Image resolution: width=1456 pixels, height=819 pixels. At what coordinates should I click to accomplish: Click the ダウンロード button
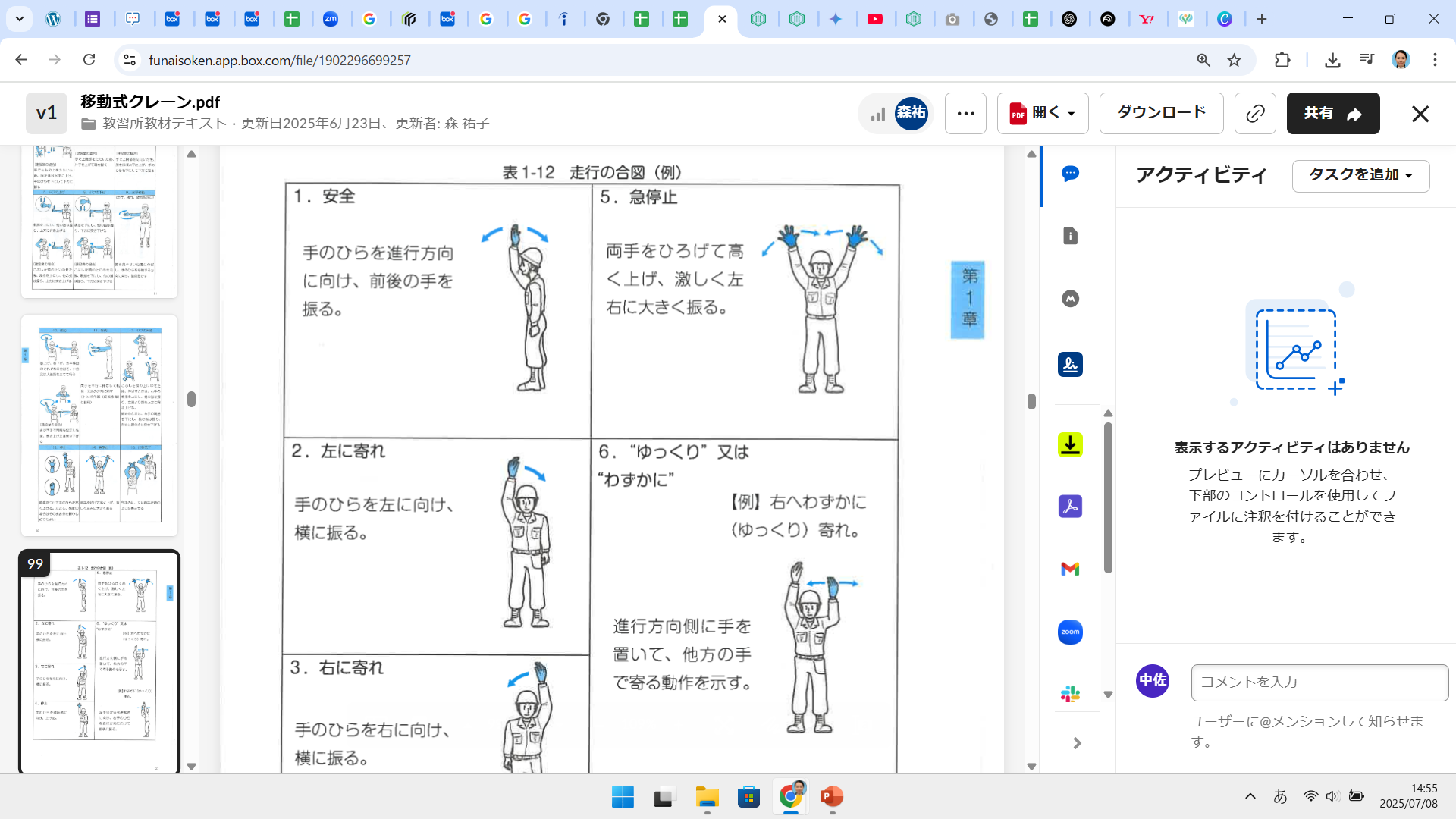pos(1161,114)
